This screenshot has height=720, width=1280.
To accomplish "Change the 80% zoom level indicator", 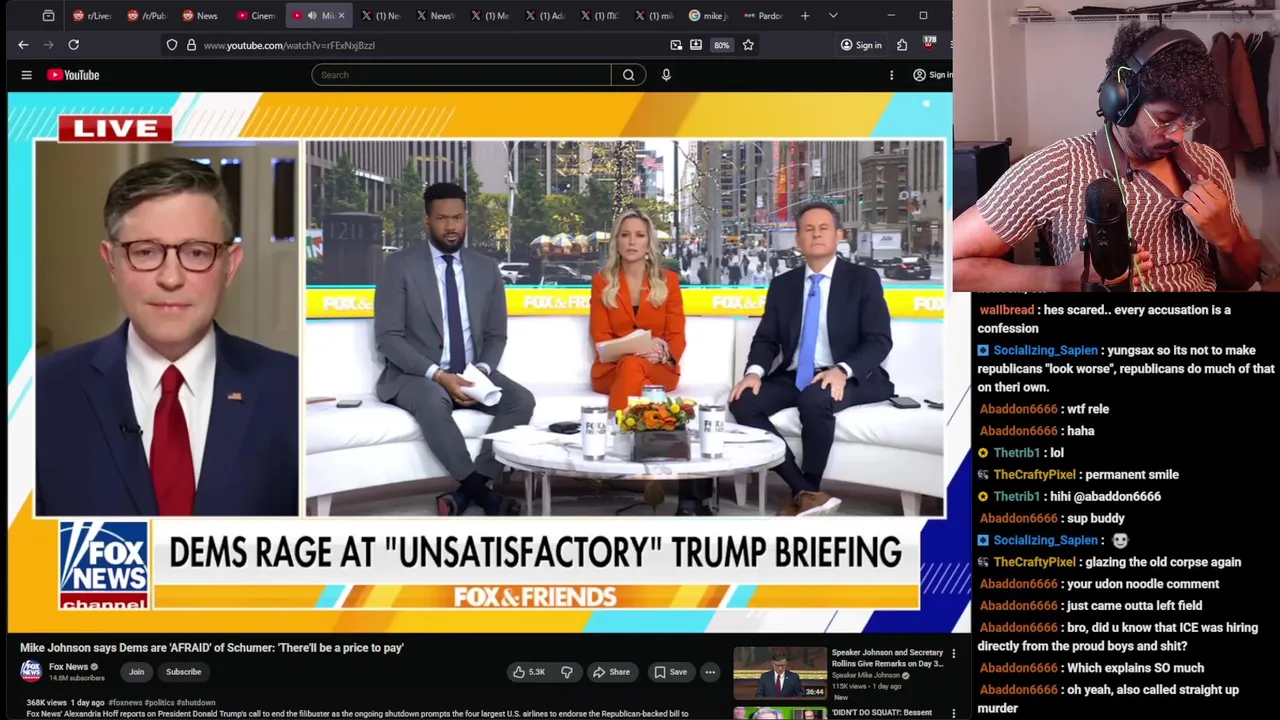I will [x=721, y=45].
